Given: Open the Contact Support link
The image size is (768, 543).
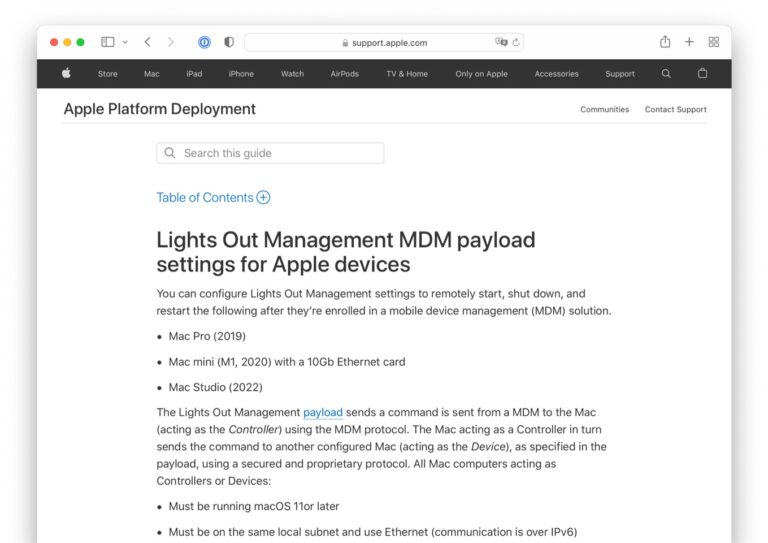Looking at the screenshot, I should pos(675,109).
